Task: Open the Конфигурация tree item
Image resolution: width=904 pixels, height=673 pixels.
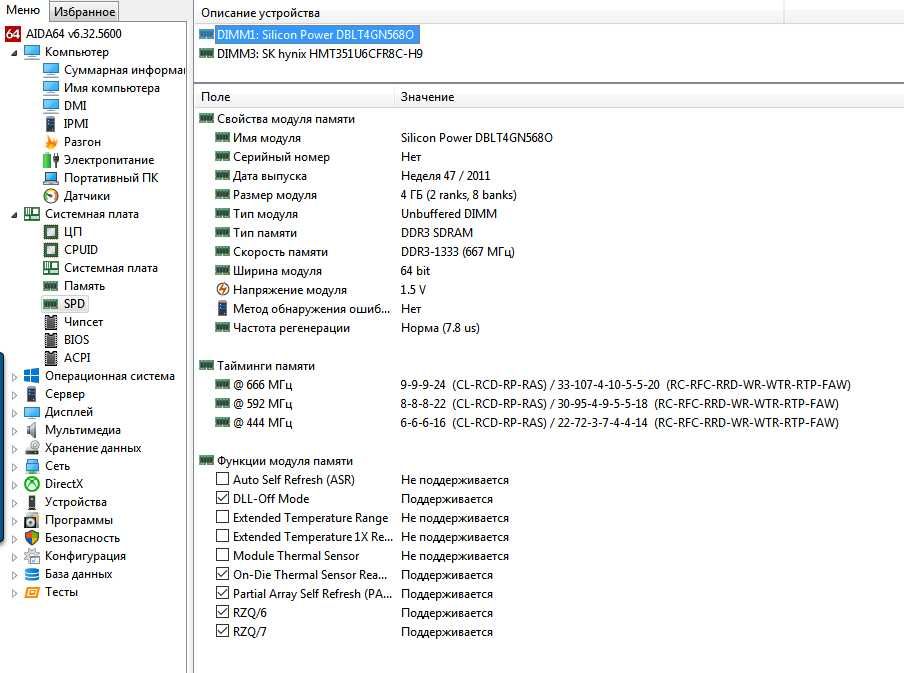Action: click(85, 556)
